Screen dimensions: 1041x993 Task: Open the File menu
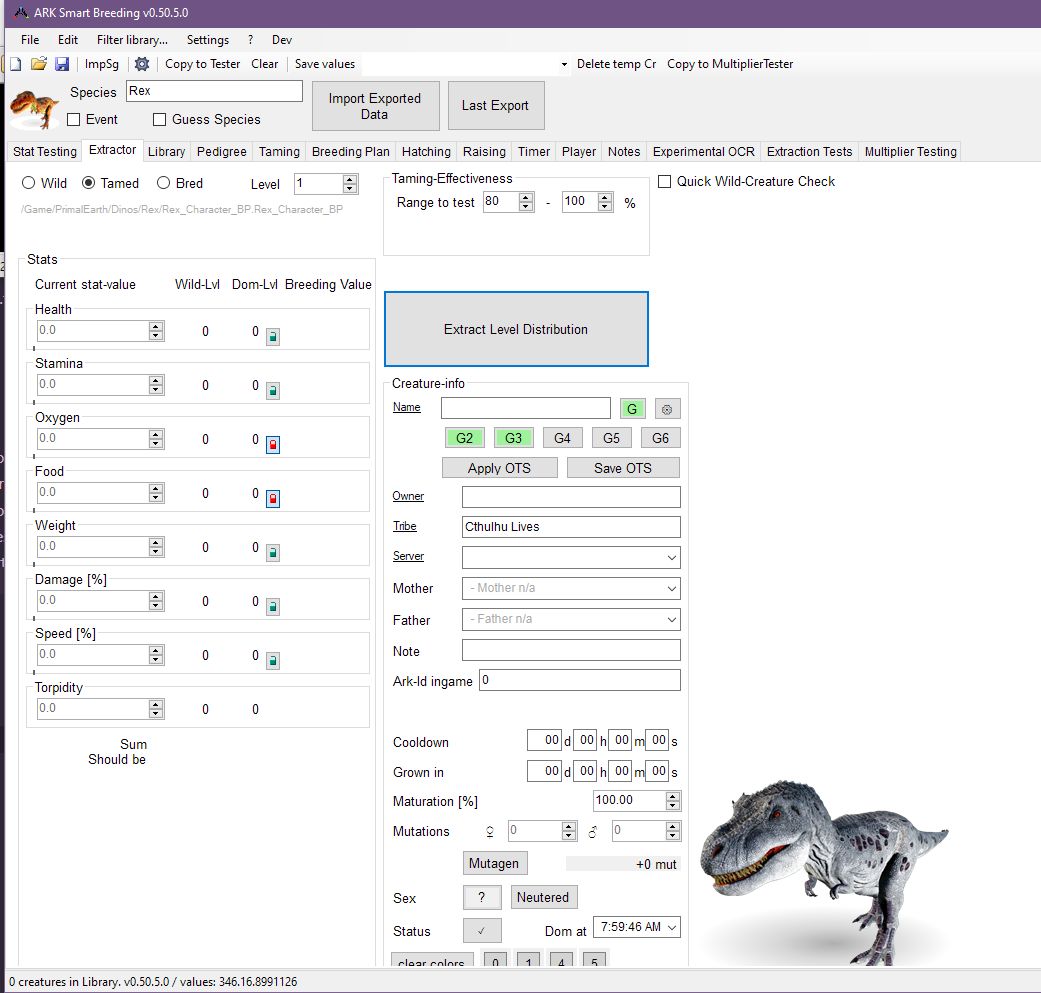[x=30, y=40]
